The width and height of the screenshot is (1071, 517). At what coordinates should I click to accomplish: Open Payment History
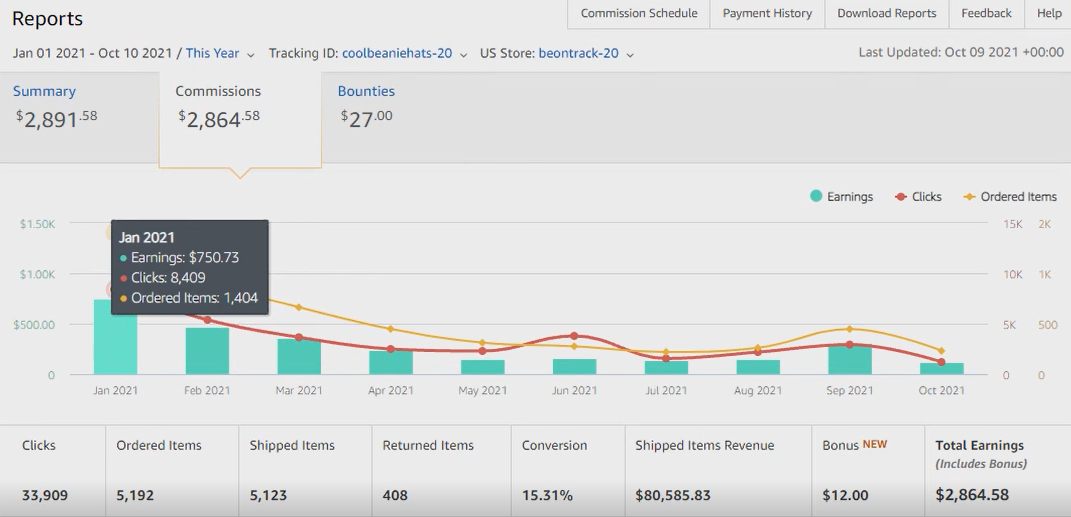[767, 14]
